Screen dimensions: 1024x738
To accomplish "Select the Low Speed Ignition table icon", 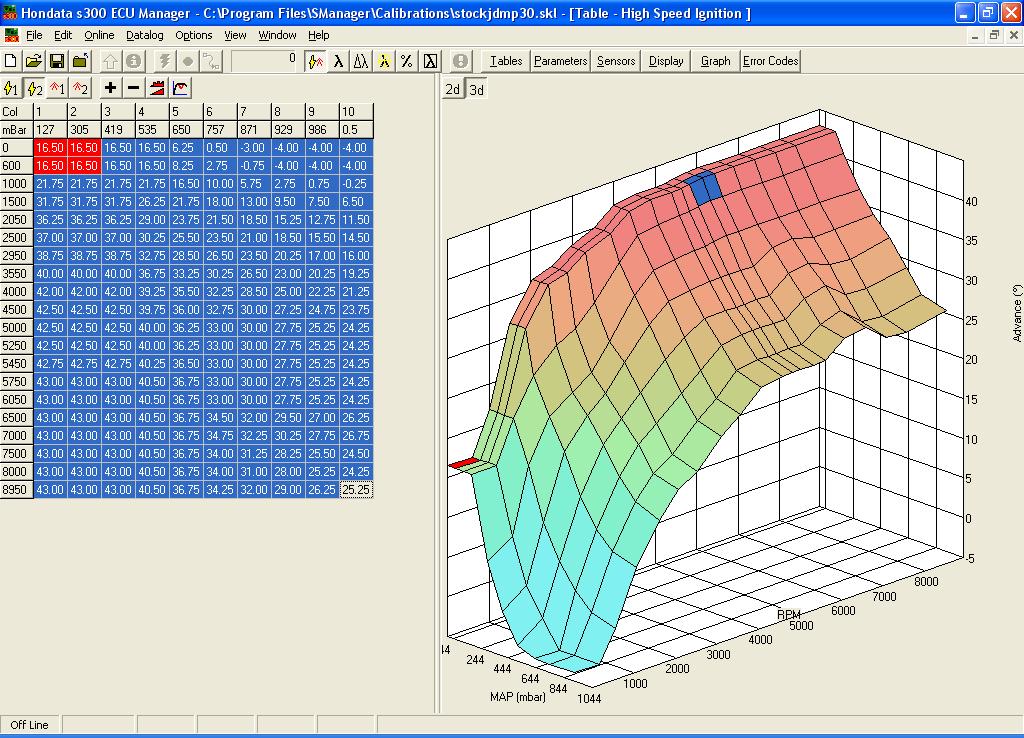I will pyautogui.click(x=12, y=88).
